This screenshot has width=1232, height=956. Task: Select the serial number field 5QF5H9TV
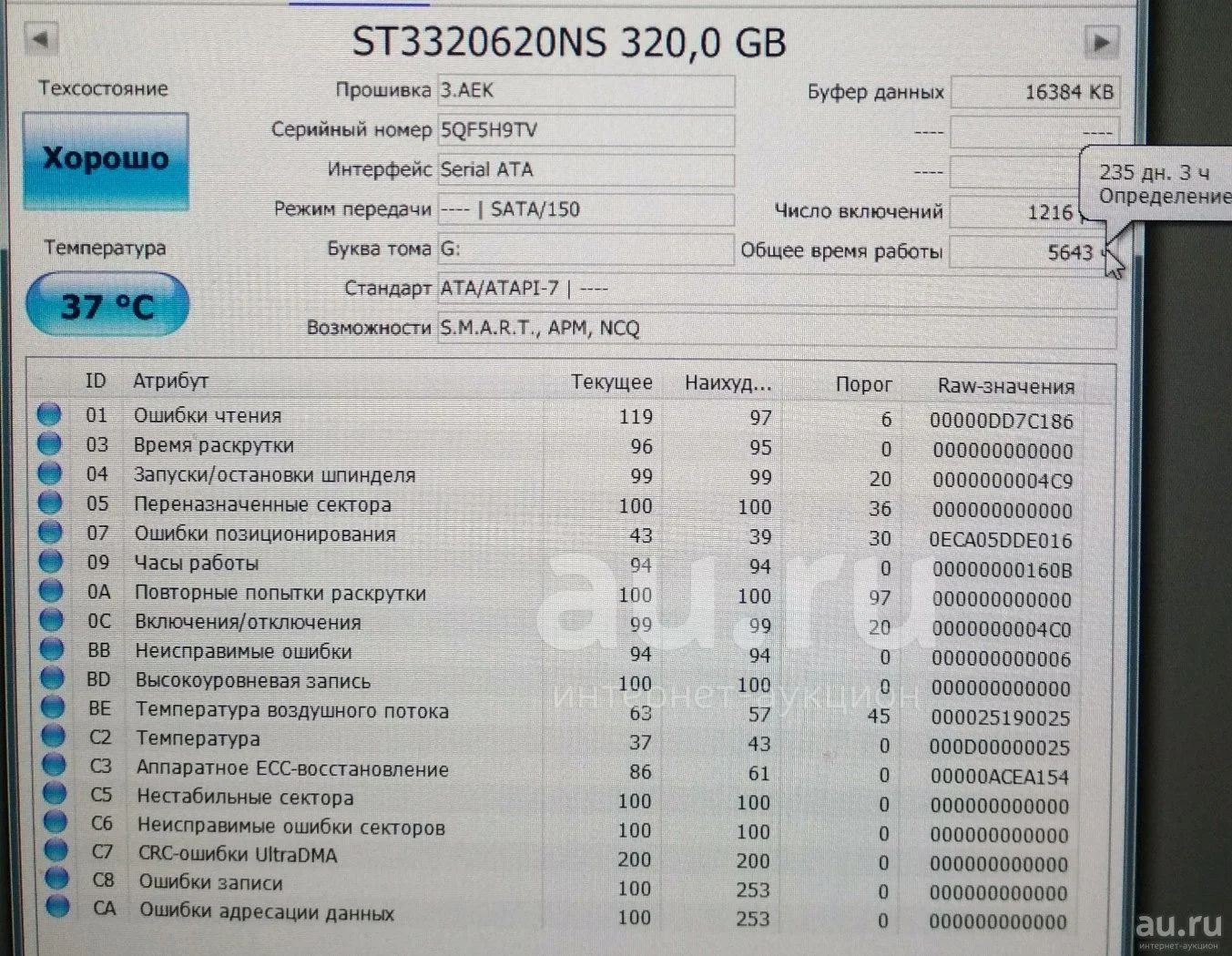click(585, 130)
